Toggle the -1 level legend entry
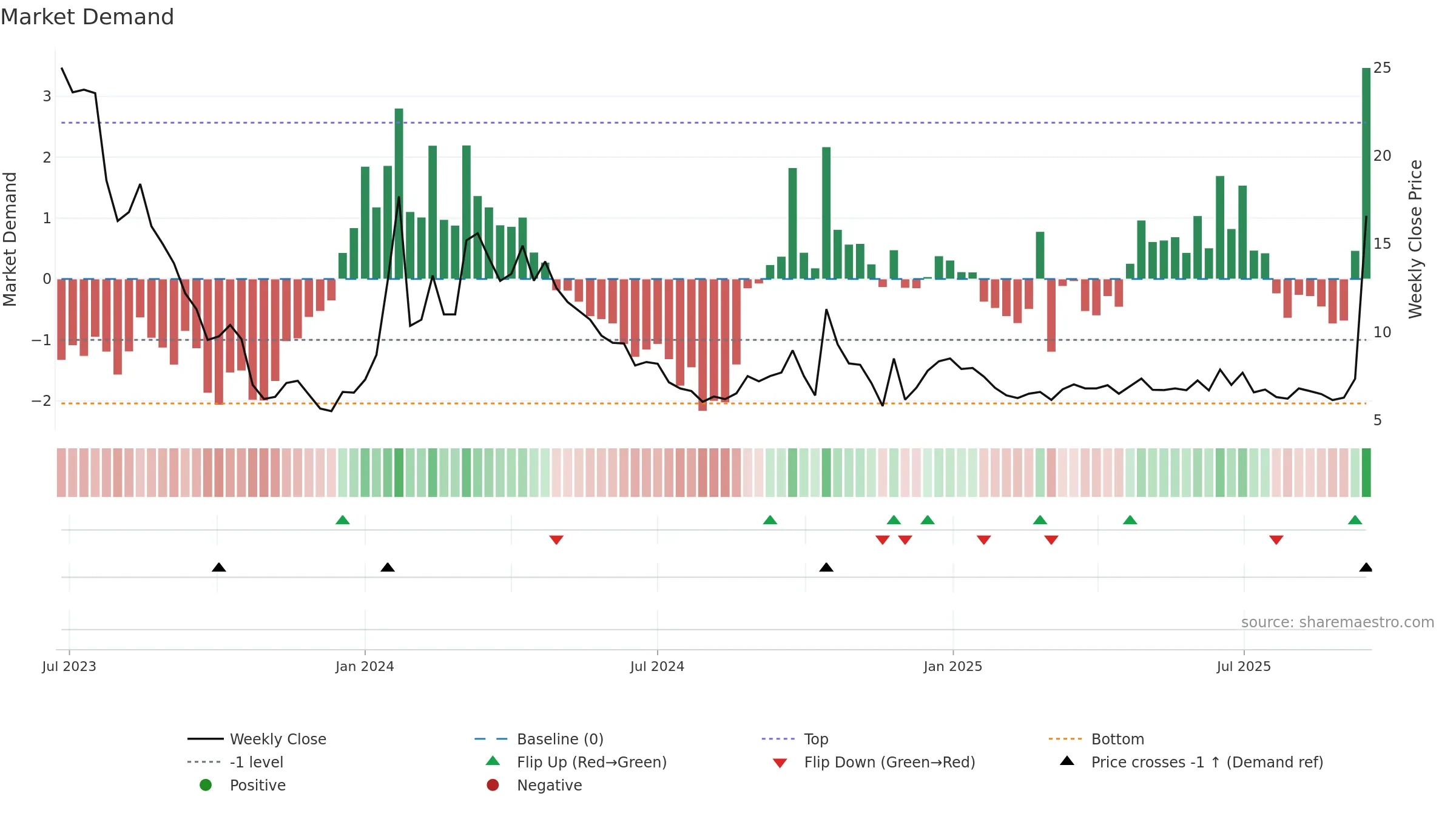Screen dimensions: 1456x819 [x=235, y=762]
